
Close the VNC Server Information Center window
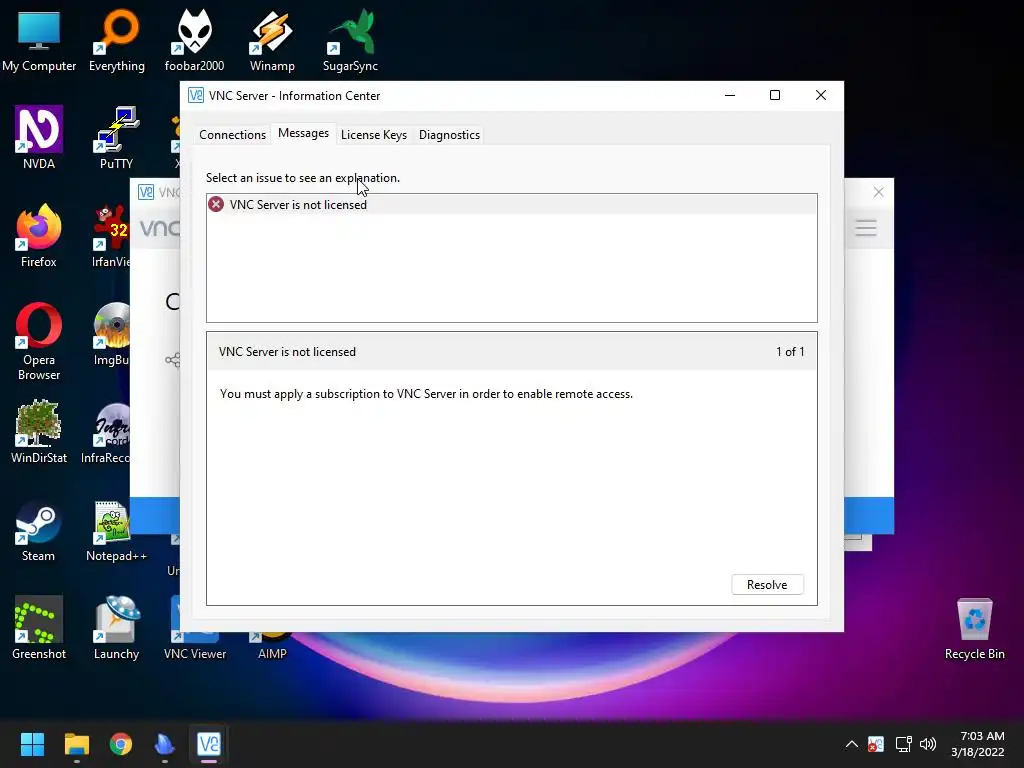click(x=821, y=95)
